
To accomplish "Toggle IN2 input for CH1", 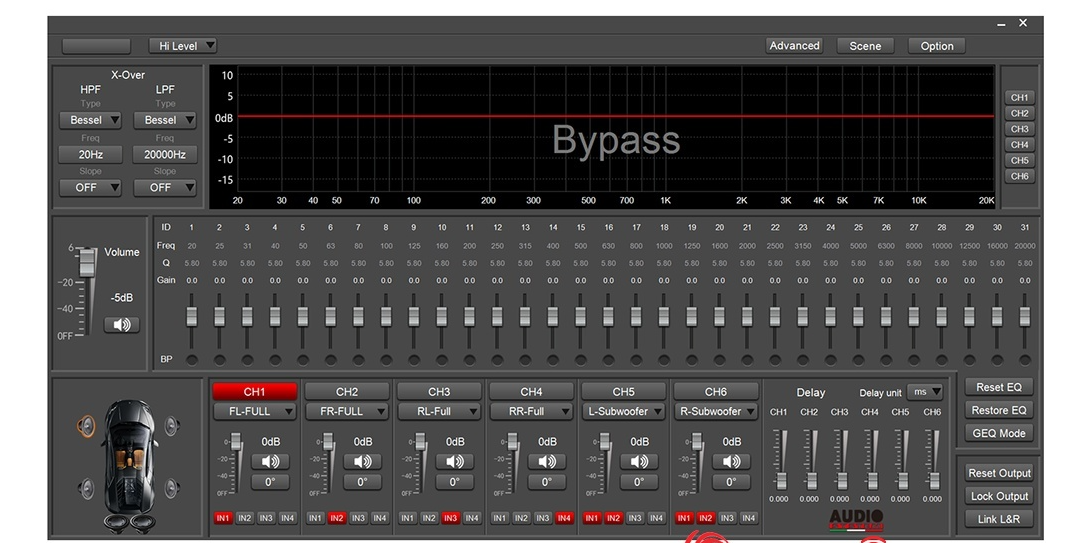I will (x=245, y=518).
